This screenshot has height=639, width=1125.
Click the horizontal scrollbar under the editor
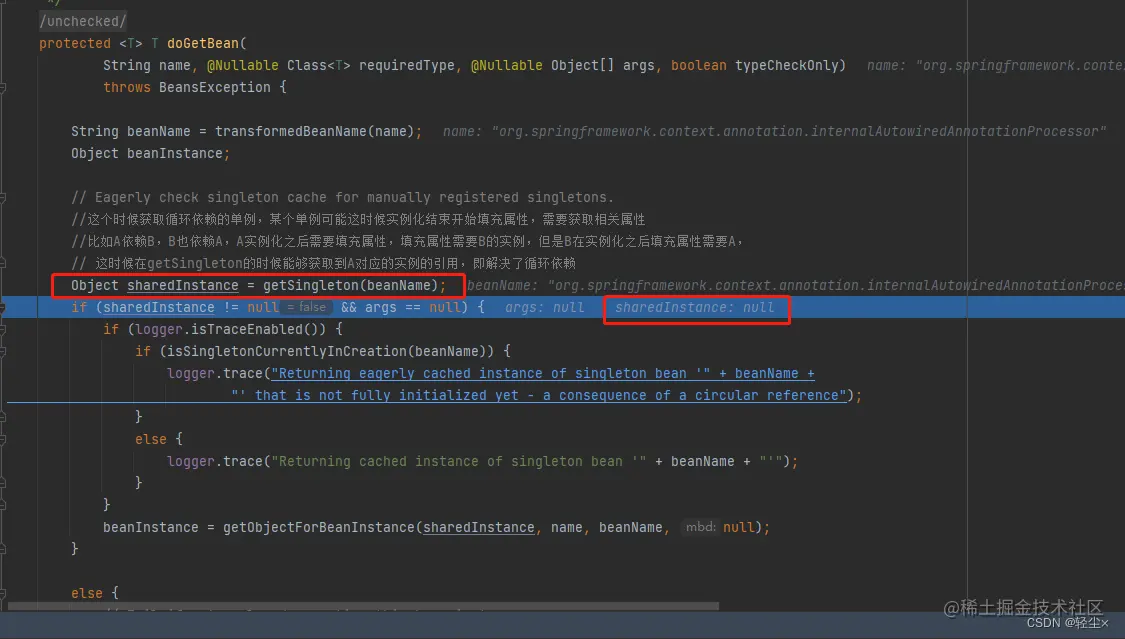coord(362,607)
